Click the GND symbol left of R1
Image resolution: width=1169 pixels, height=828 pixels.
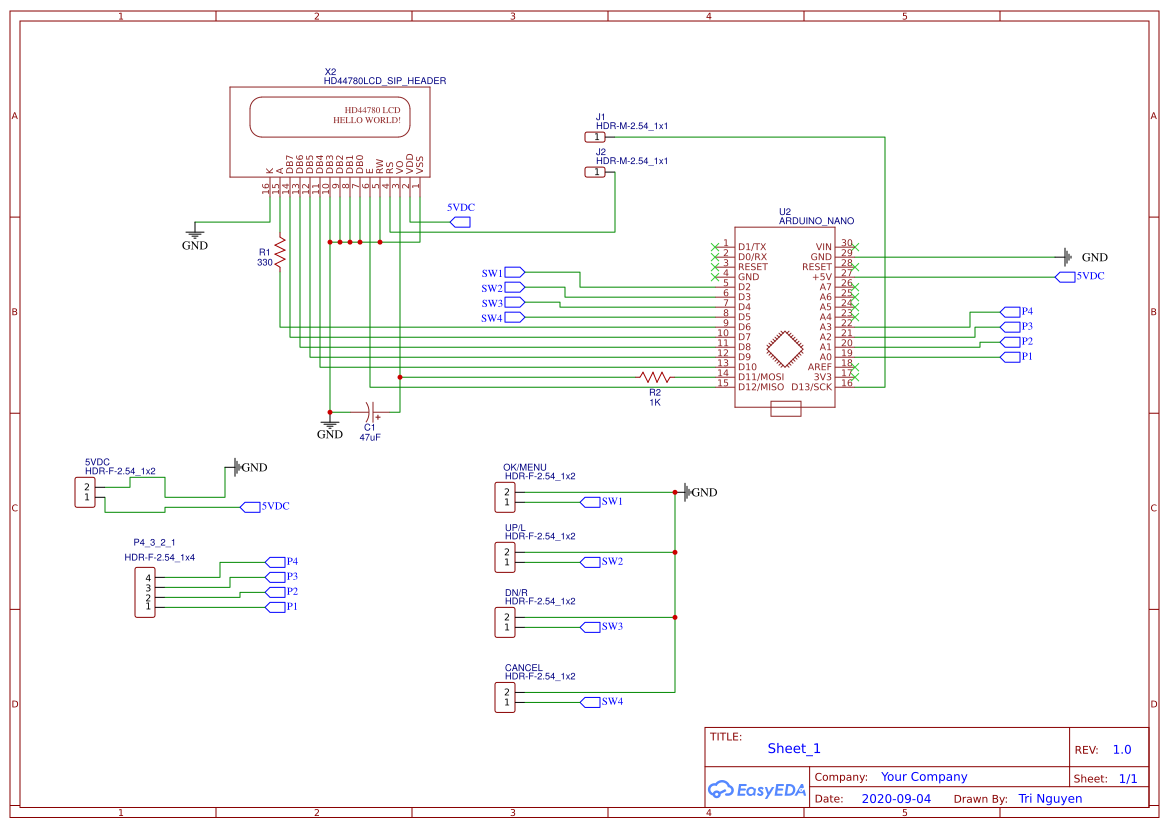point(194,235)
